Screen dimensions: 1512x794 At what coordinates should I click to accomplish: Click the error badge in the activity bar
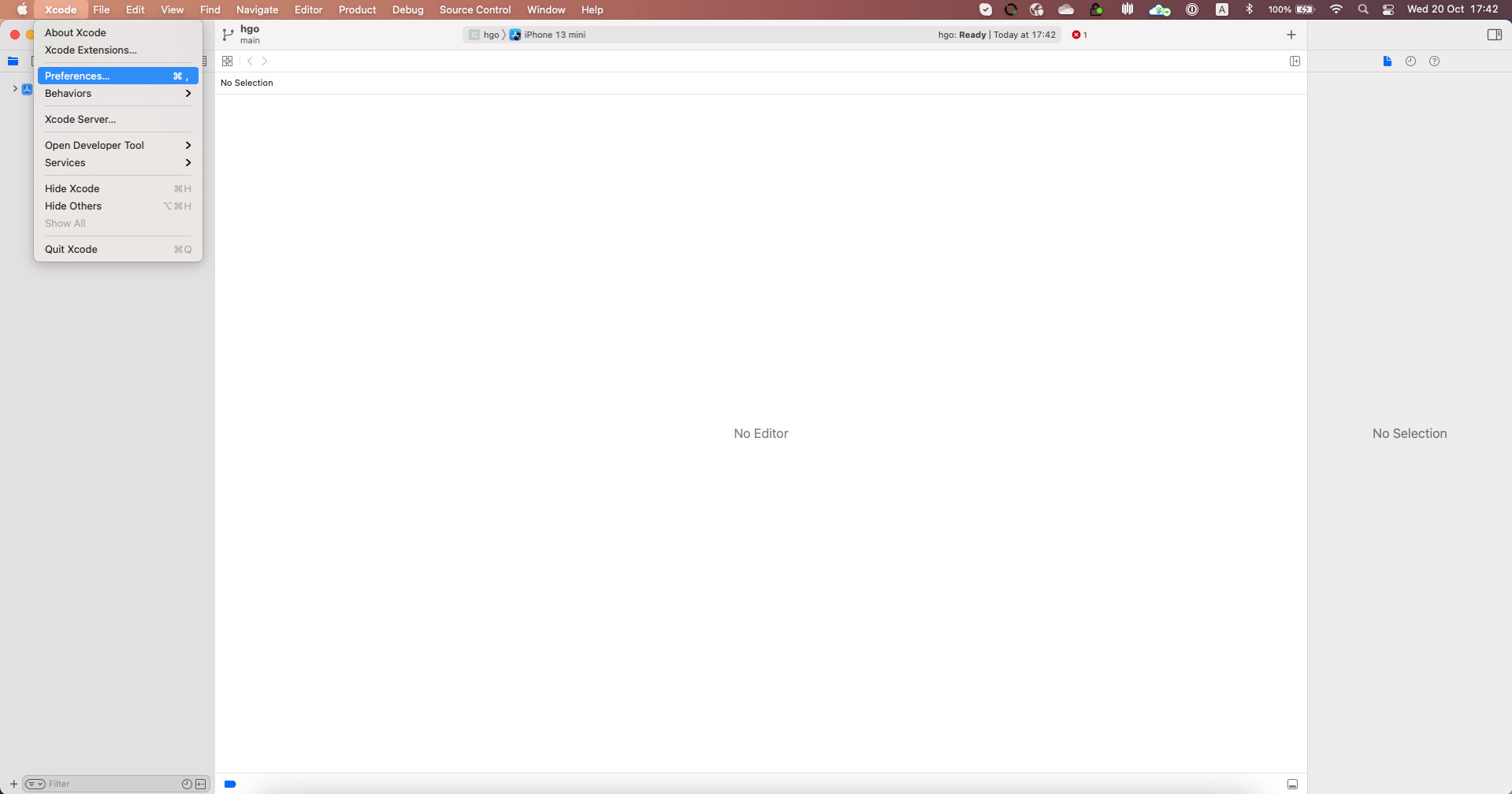[x=1079, y=35]
